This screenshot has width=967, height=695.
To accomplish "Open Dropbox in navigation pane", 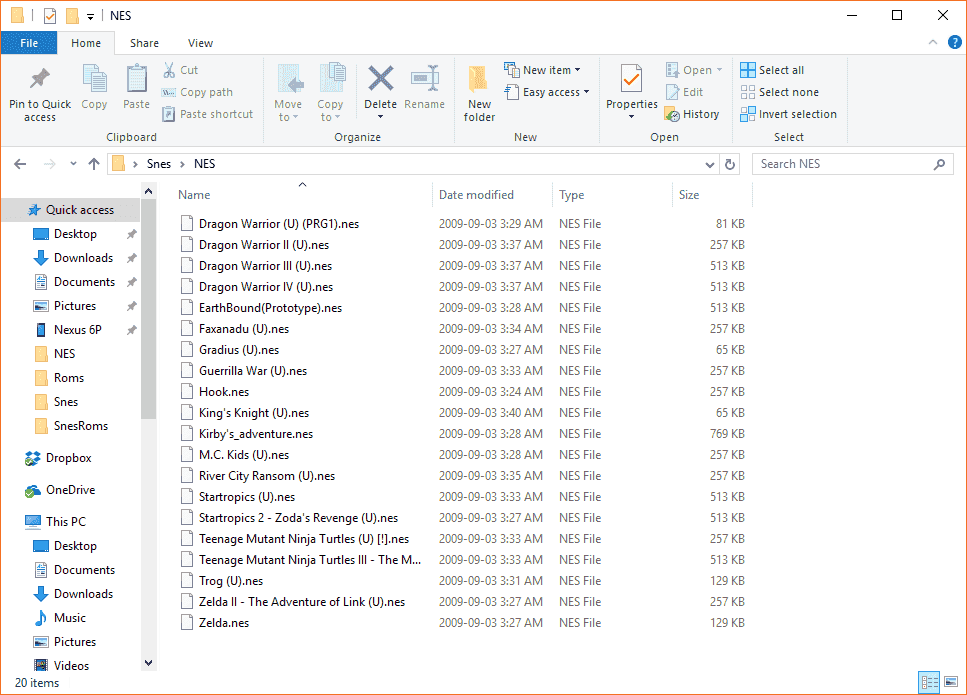I will coord(58,458).
